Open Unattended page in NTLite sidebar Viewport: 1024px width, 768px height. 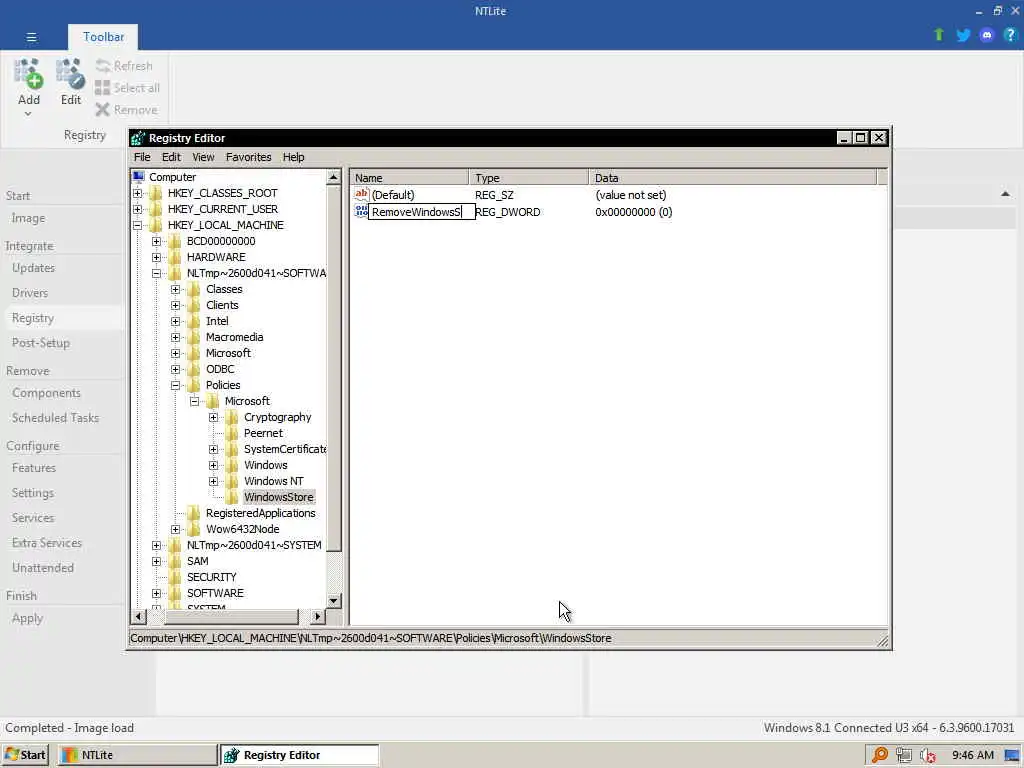coord(42,568)
